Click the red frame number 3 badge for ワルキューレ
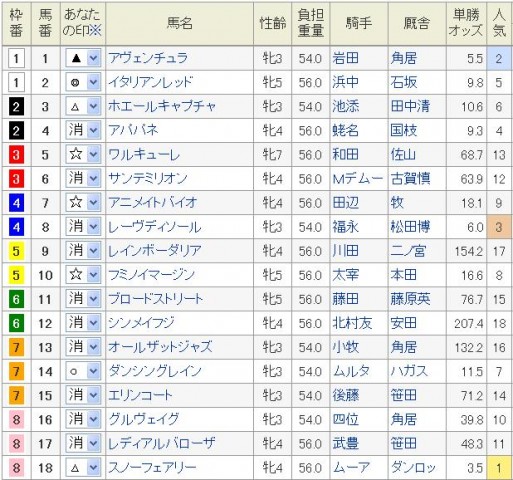513x480 pixels. pos(16,155)
